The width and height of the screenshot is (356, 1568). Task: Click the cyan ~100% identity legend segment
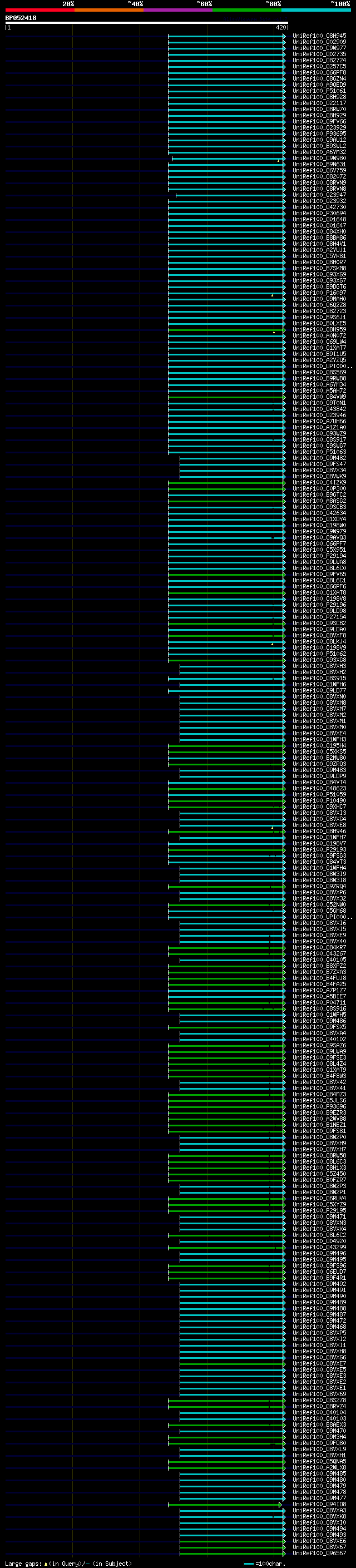(316, 10)
